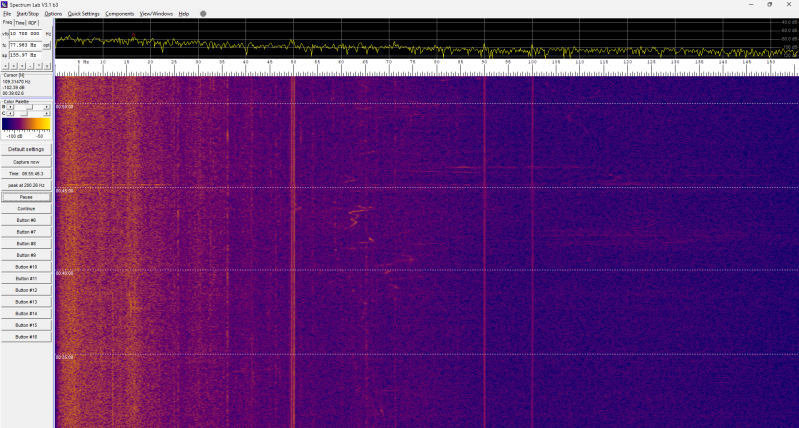Click the Continue button
The image size is (799, 428).
tap(26, 209)
